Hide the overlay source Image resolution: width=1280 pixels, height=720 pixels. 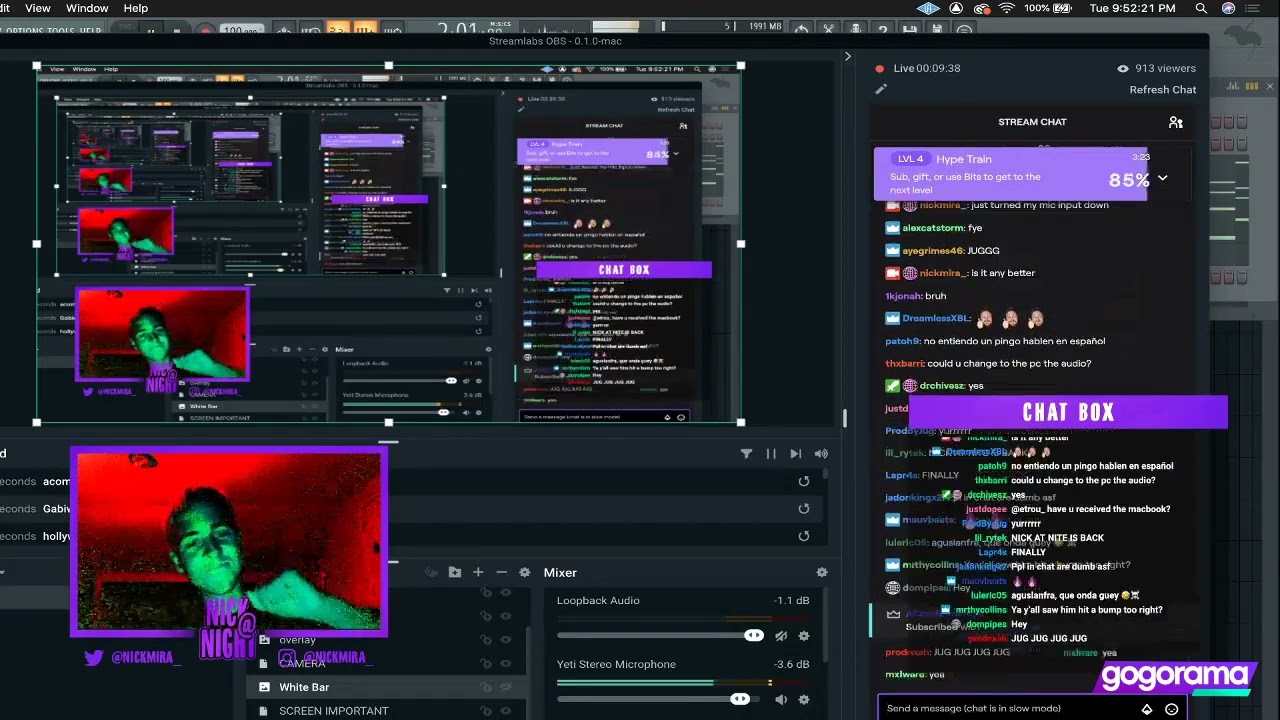pos(505,640)
